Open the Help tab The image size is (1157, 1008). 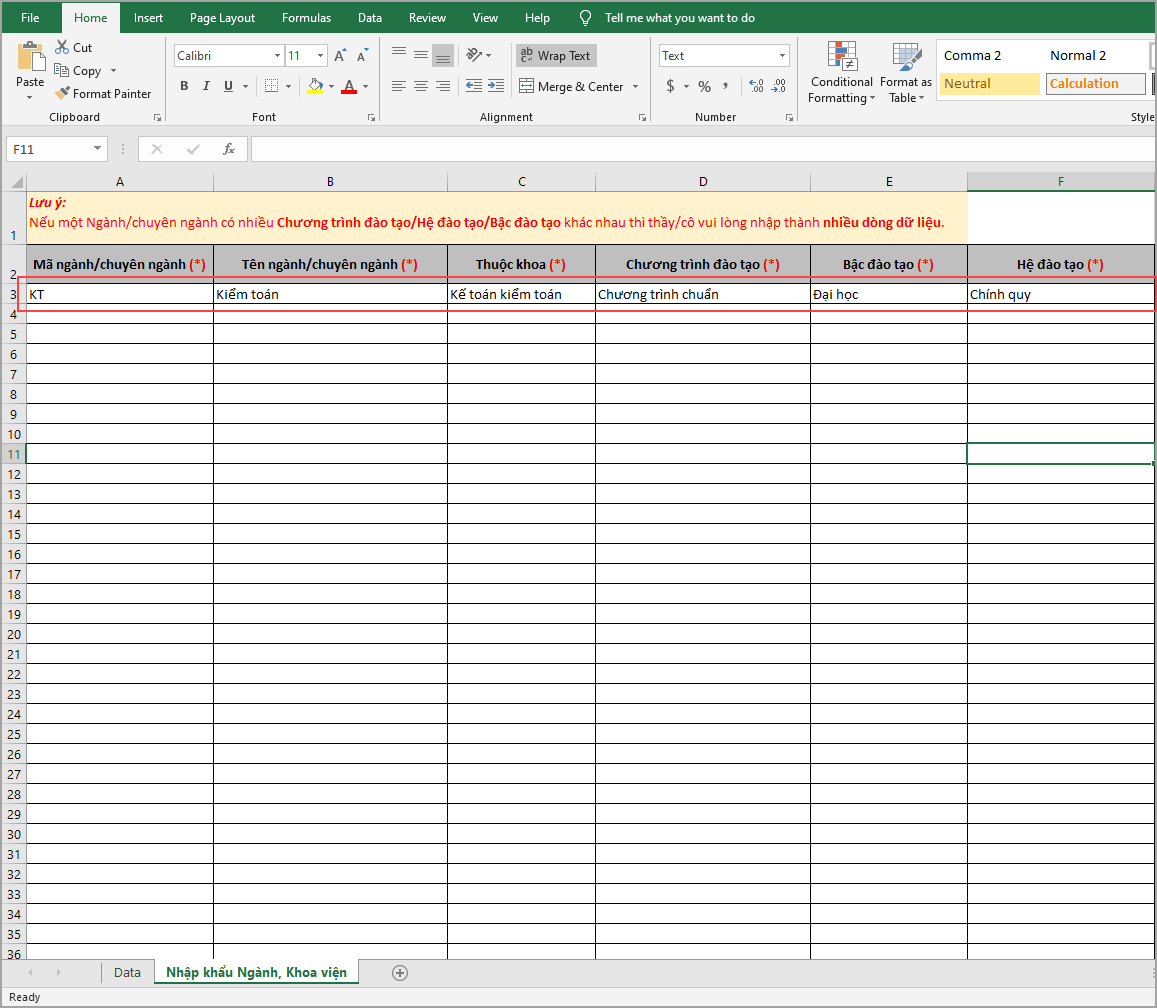coord(537,18)
